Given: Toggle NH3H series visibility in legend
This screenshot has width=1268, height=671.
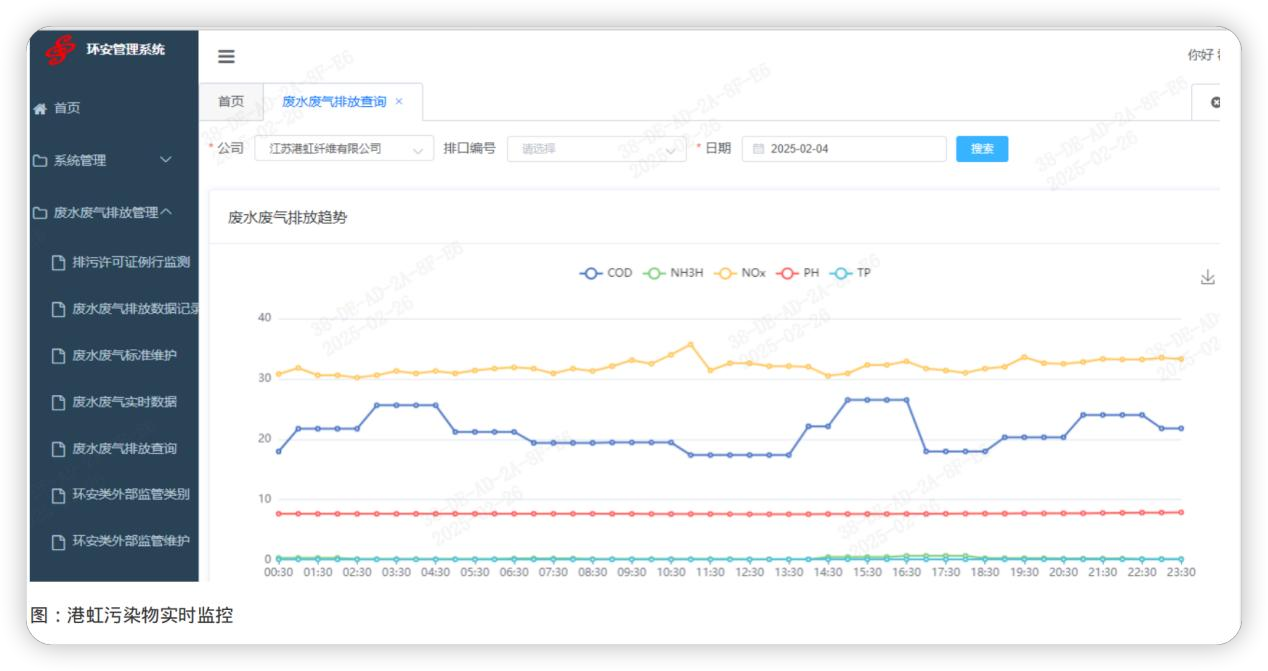Looking at the screenshot, I should [675, 273].
